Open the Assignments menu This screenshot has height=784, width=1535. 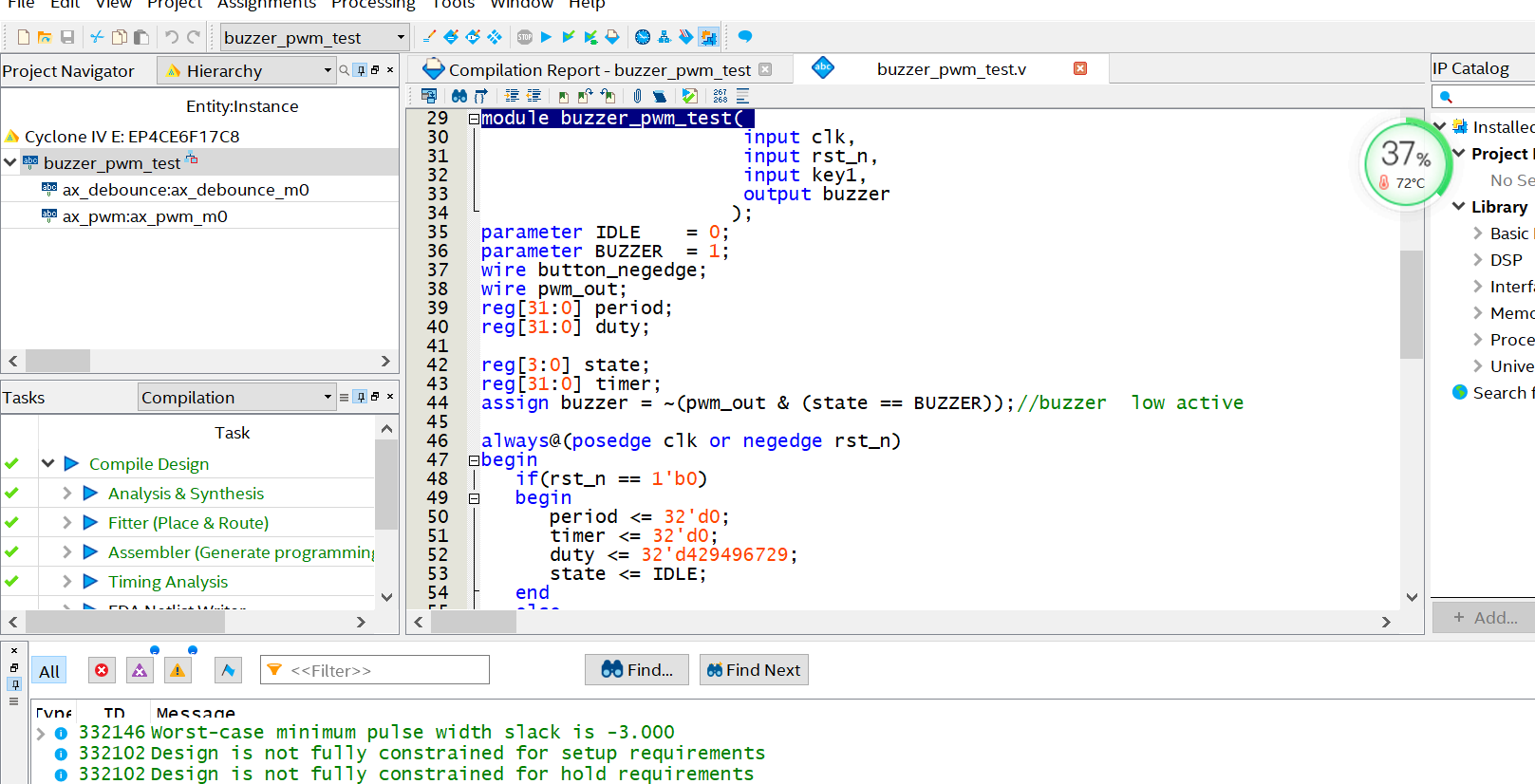coord(267,5)
